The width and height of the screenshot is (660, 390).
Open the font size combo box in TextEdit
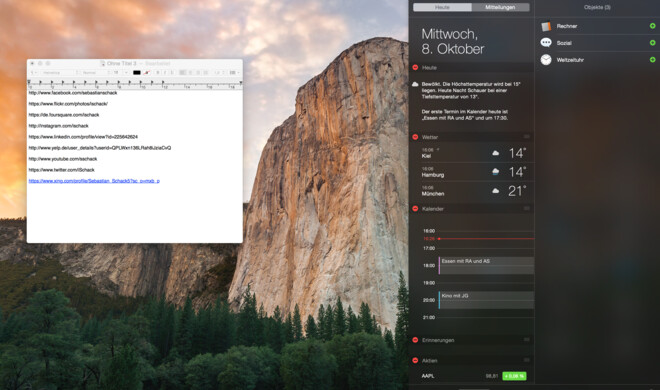(x=120, y=72)
